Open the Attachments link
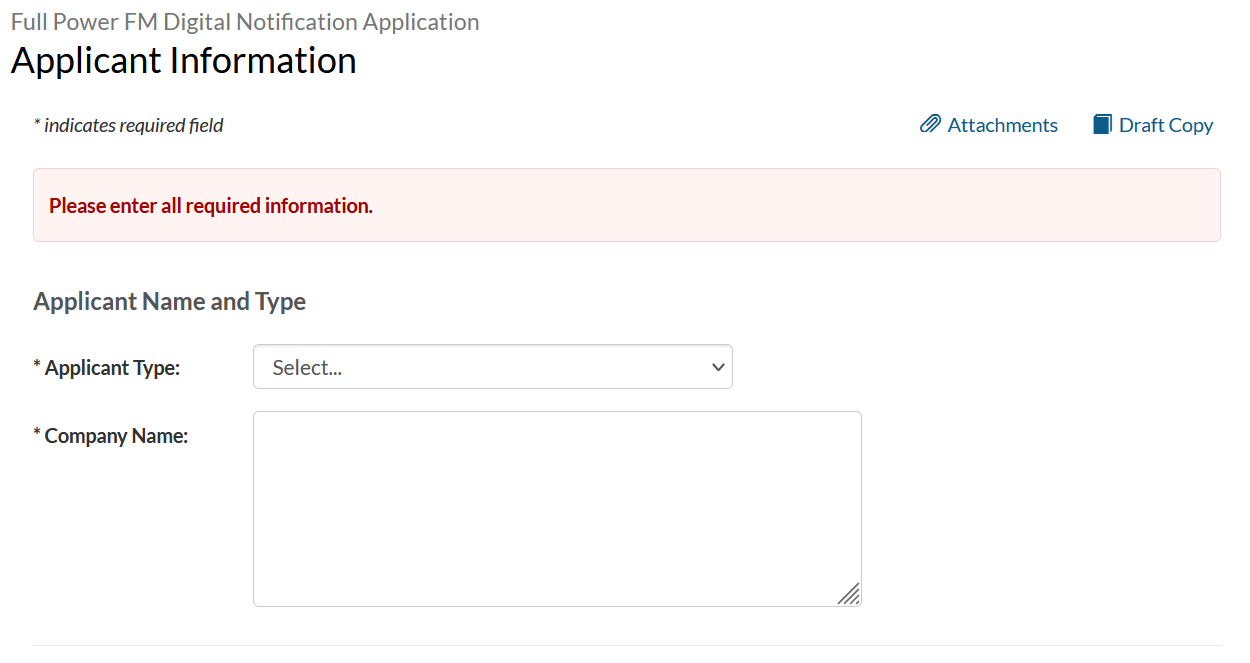The height and width of the screenshot is (663, 1250). click(x=1002, y=125)
